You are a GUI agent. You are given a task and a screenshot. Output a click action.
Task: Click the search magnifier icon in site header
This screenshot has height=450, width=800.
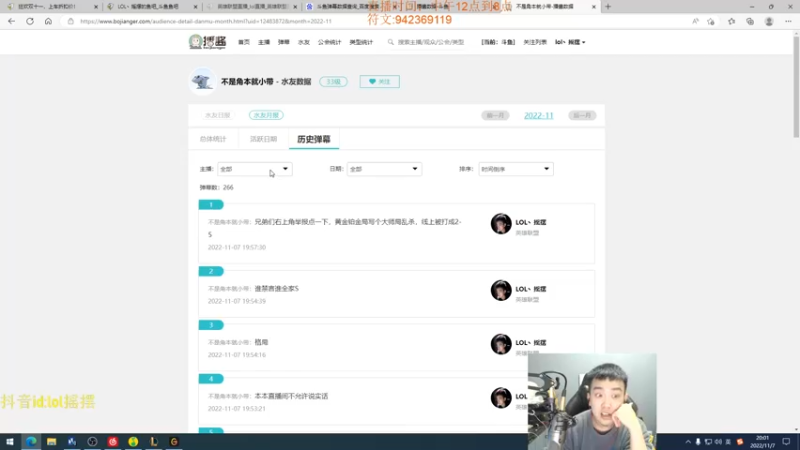[391, 42]
